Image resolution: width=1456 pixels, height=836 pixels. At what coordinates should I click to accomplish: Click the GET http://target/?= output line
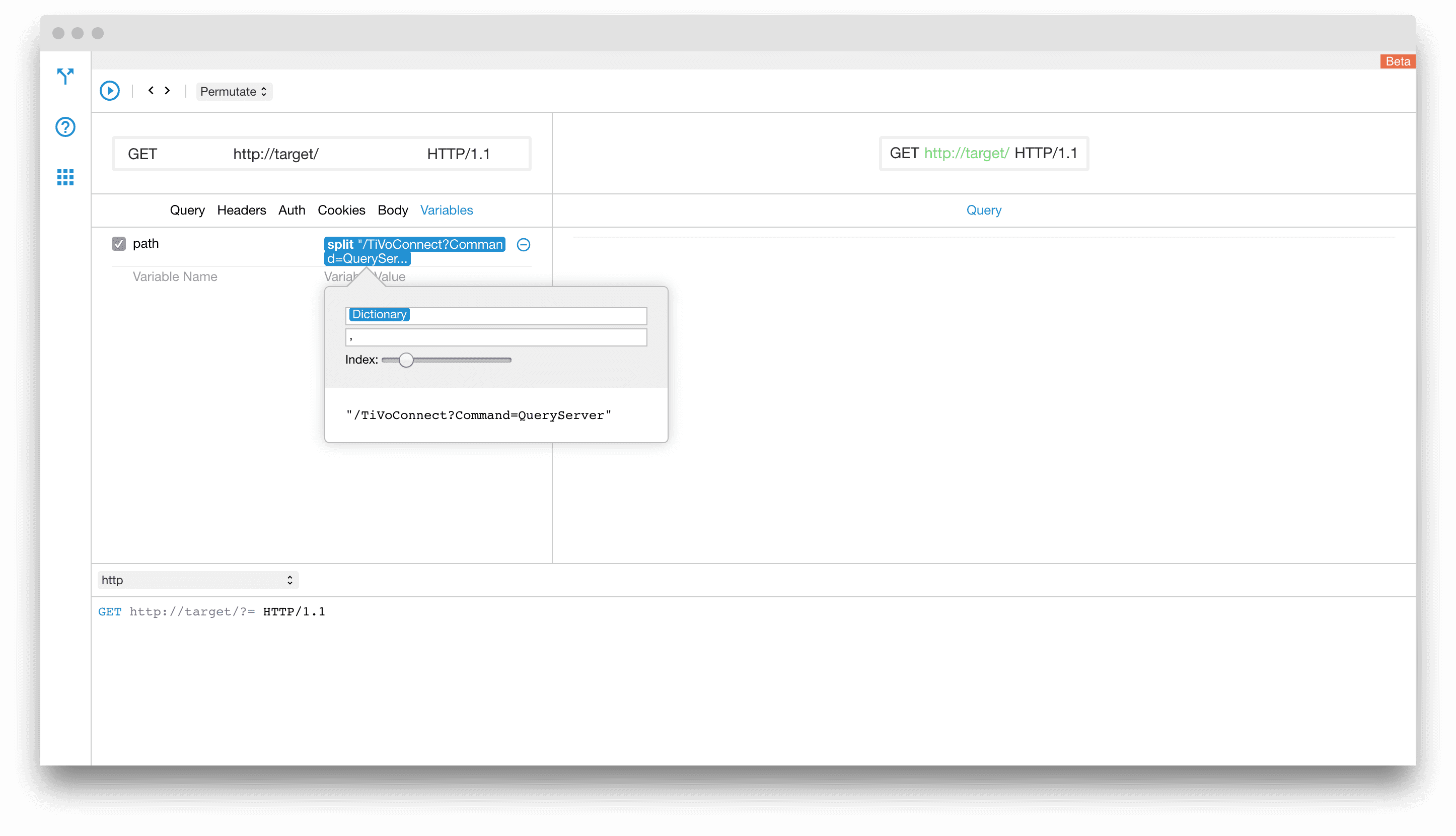(211, 611)
